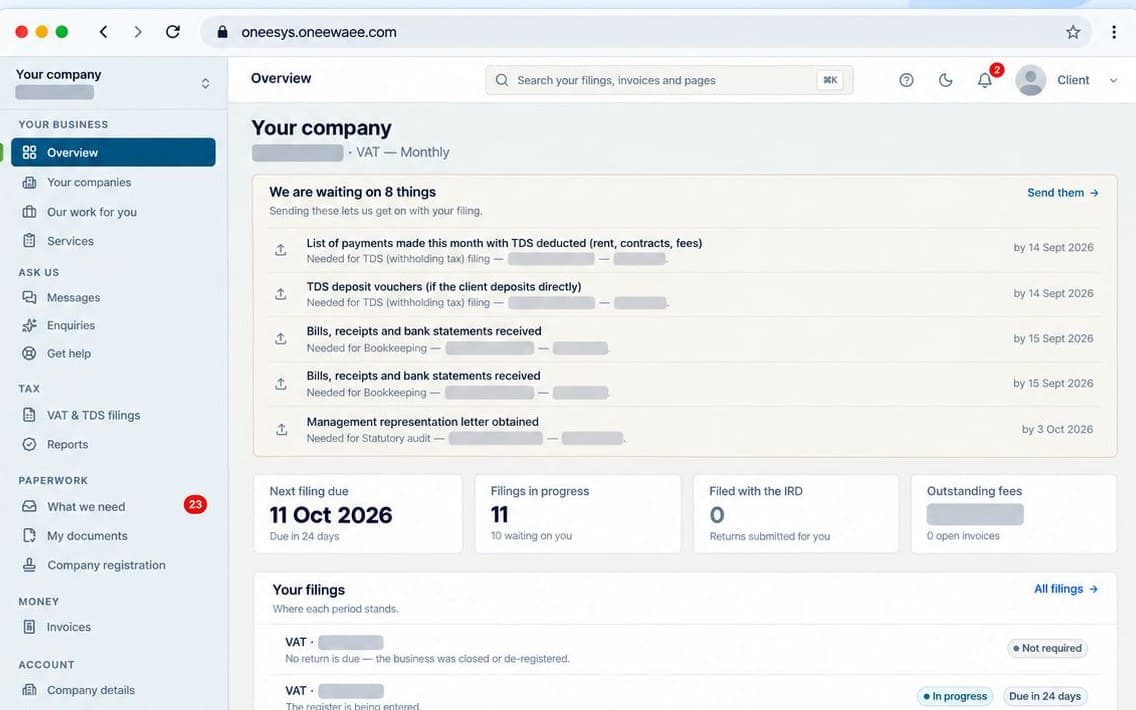1136x710 pixels.
Task: Open notifications bell with 2 badge
Action: pyautogui.click(x=985, y=80)
